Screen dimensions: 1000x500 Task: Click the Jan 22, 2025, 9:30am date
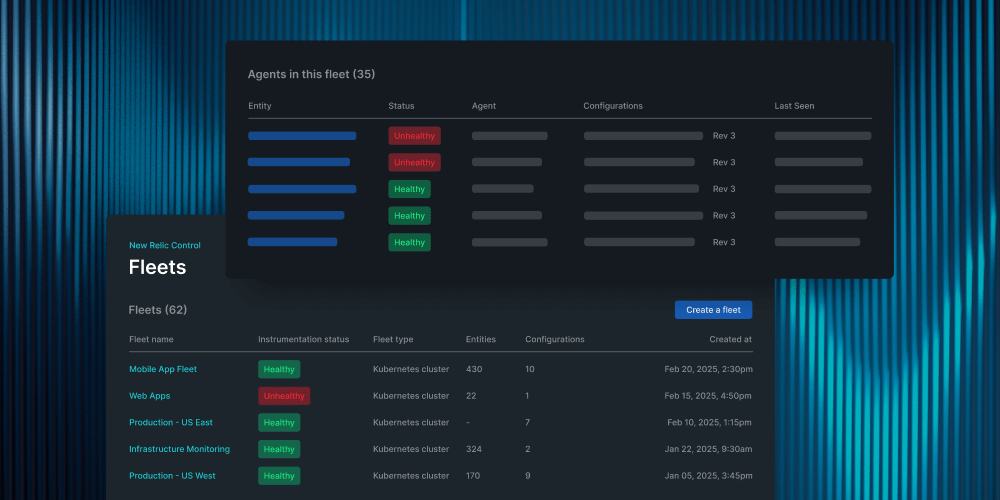pyautogui.click(x=708, y=449)
